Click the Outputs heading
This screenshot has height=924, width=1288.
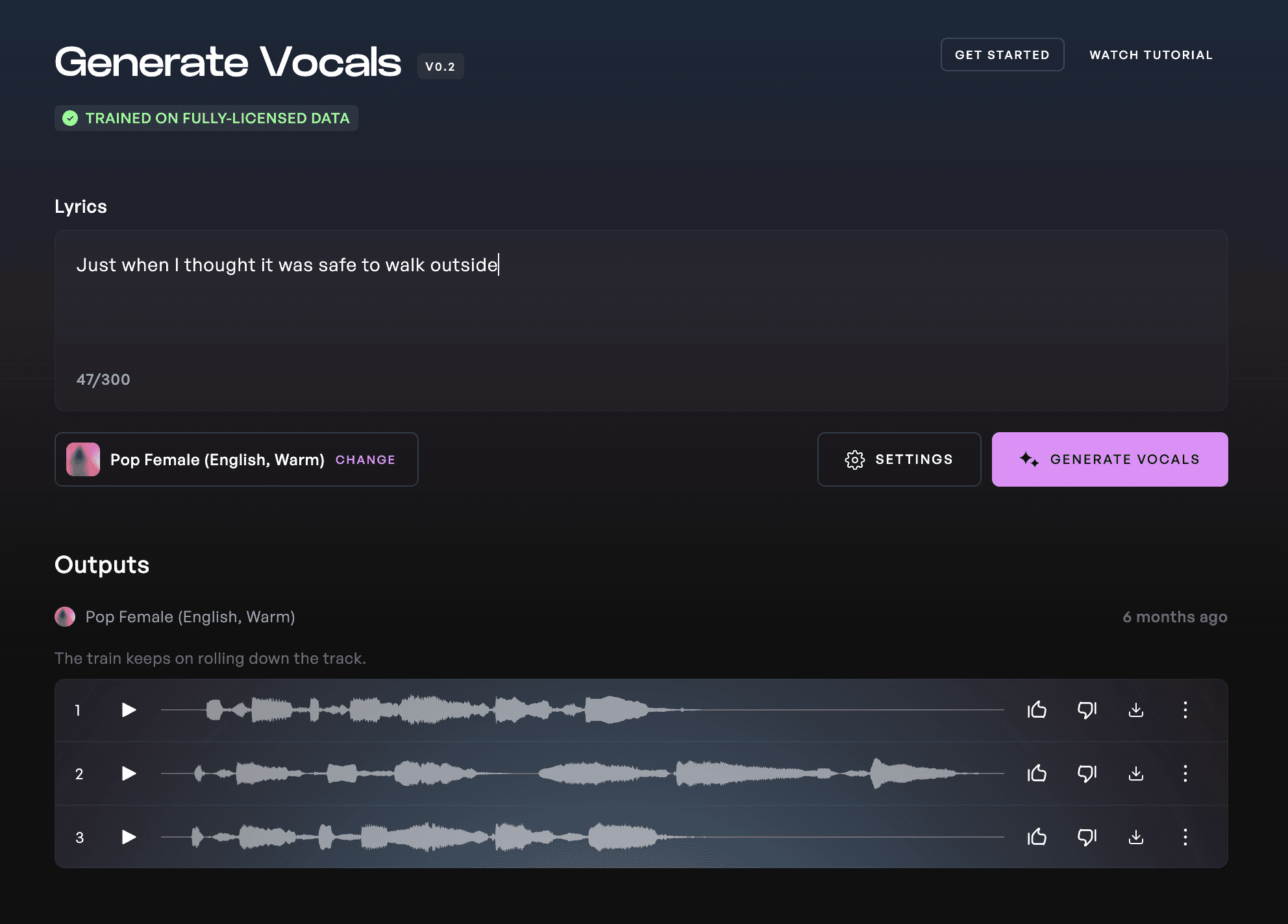point(102,565)
